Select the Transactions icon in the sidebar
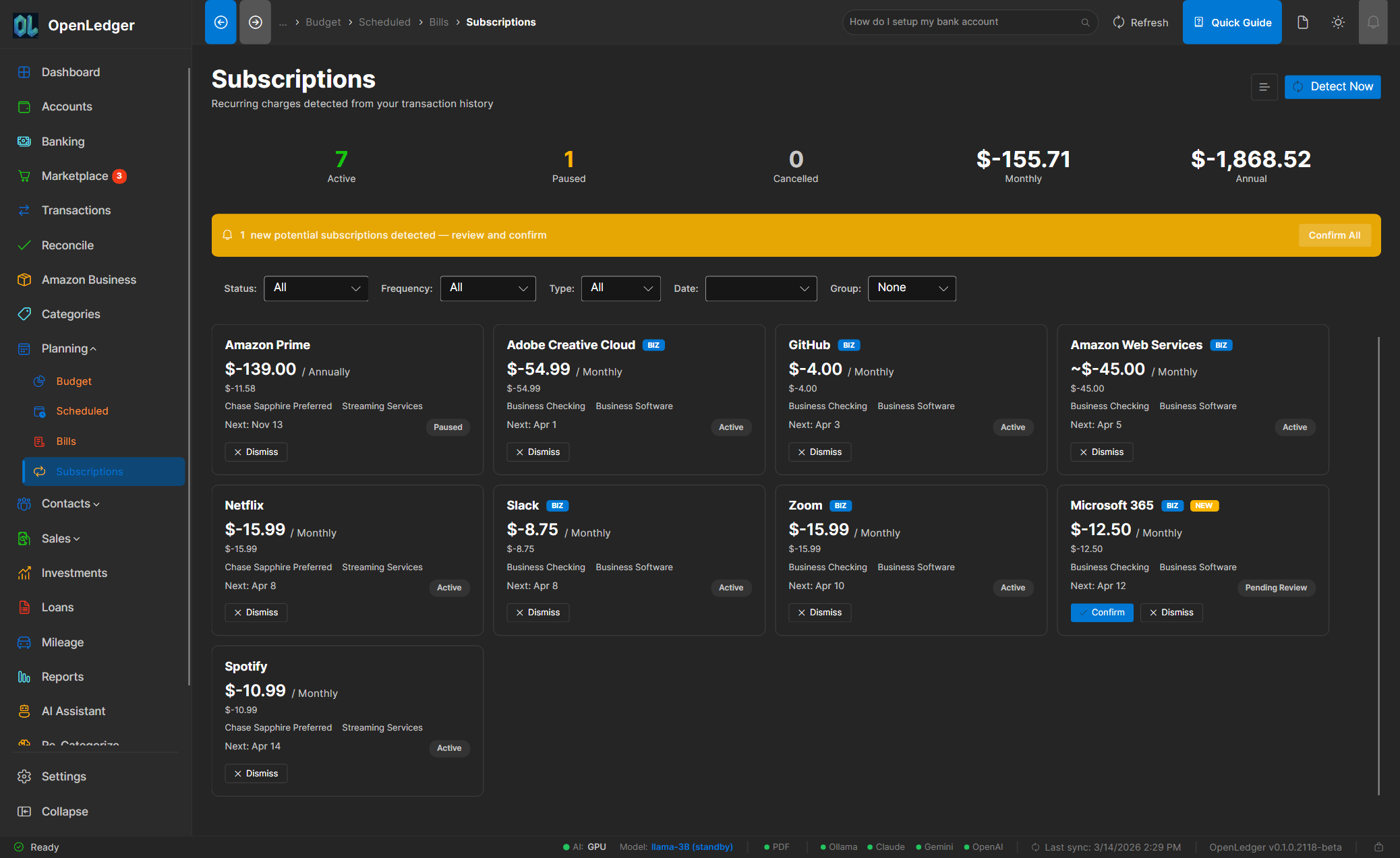This screenshot has height=858, width=1400. tap(24, 210)
